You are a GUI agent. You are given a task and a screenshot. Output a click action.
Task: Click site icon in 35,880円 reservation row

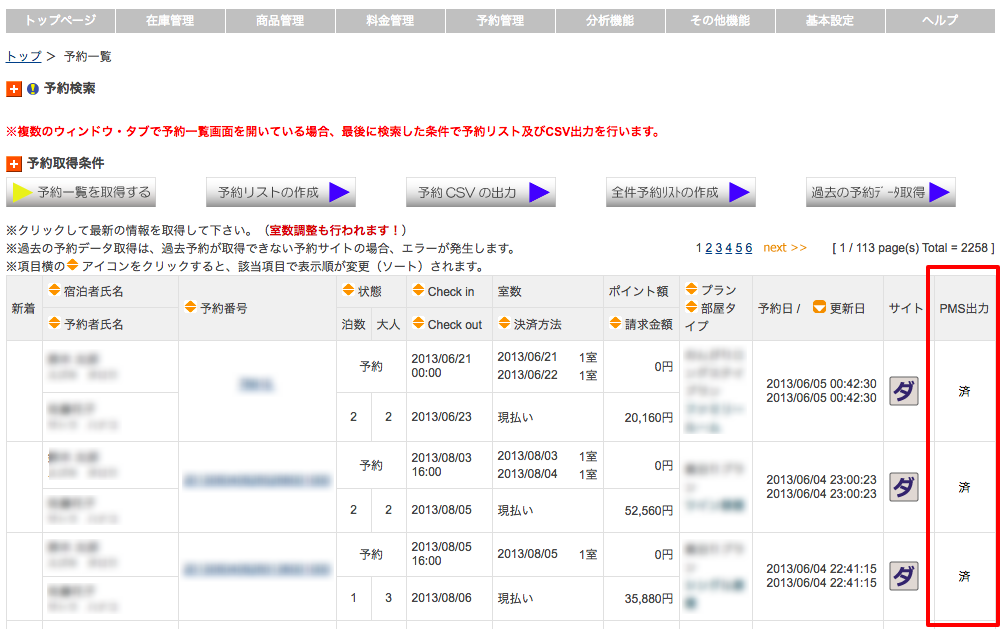coord(903,576)
